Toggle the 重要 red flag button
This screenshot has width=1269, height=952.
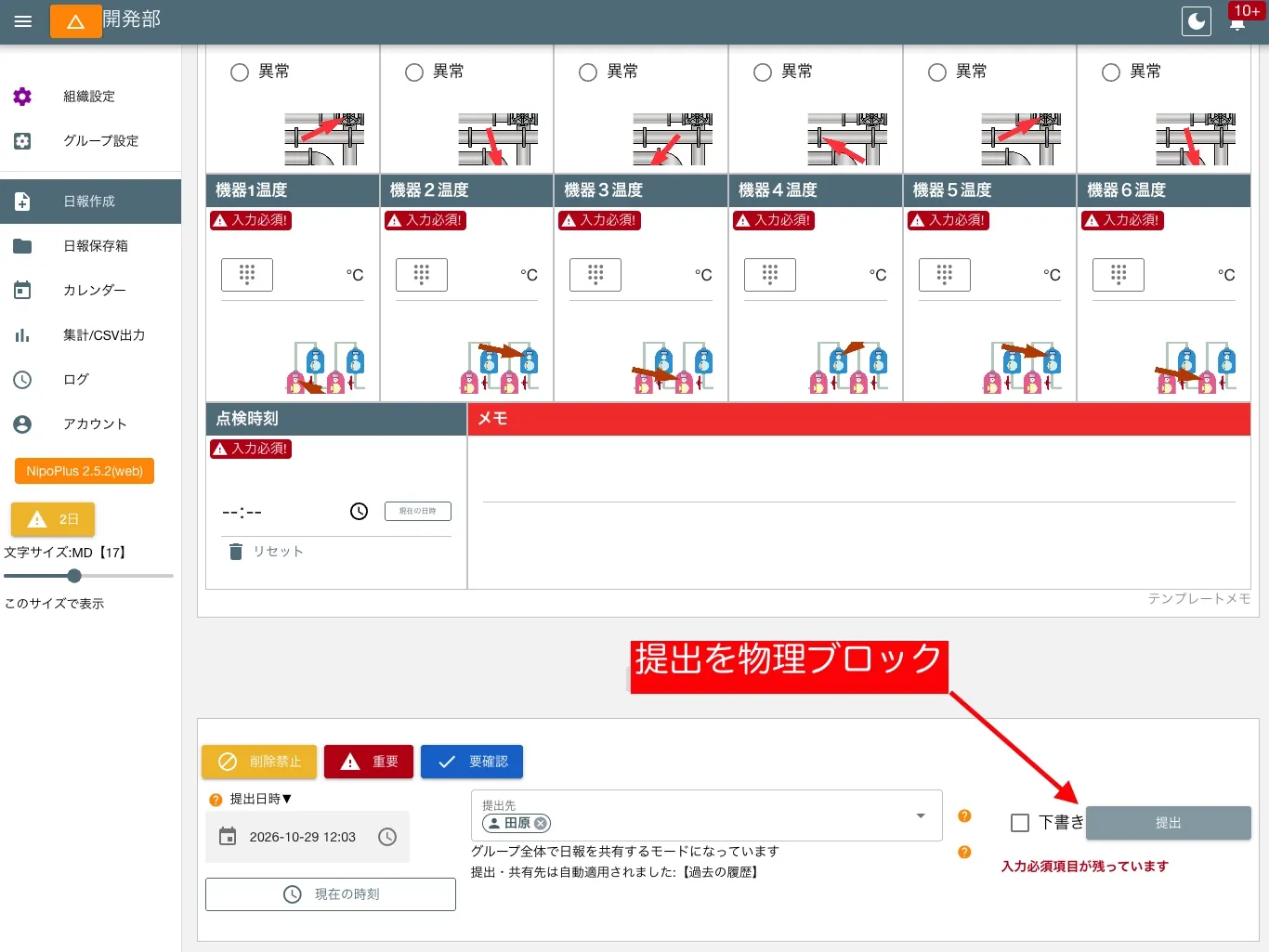click(369, 762)
